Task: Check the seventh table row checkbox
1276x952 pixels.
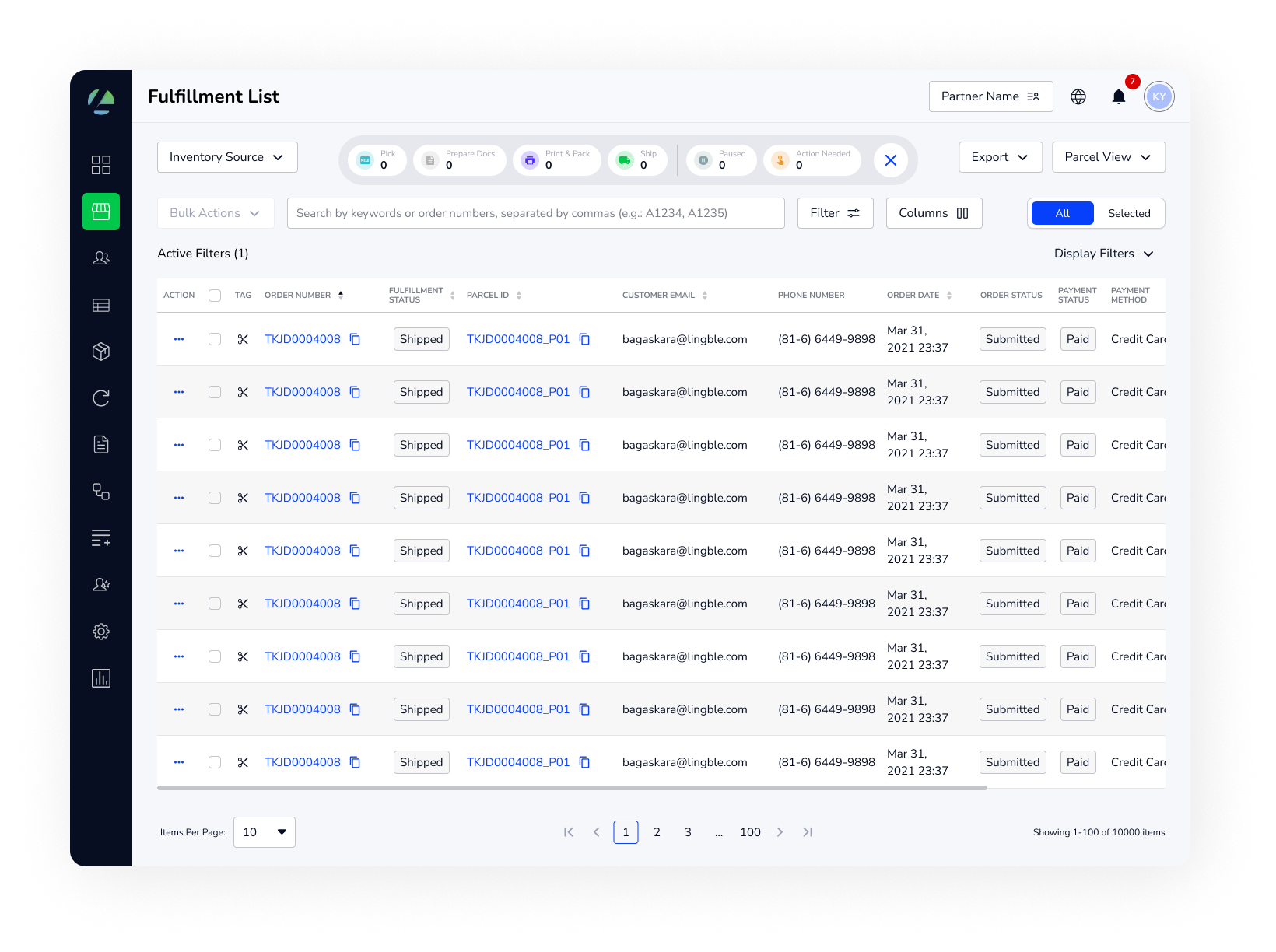Action: coord(215,656)
